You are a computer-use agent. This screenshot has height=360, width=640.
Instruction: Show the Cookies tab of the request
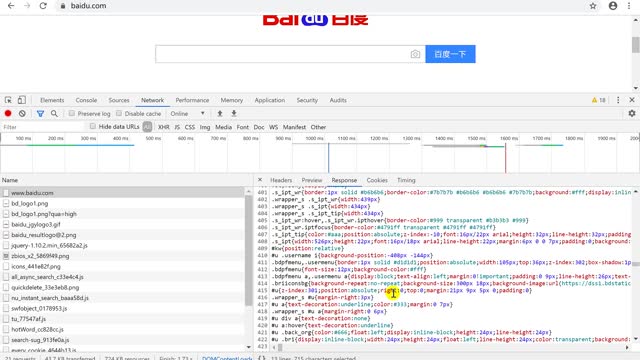[377, 180]
